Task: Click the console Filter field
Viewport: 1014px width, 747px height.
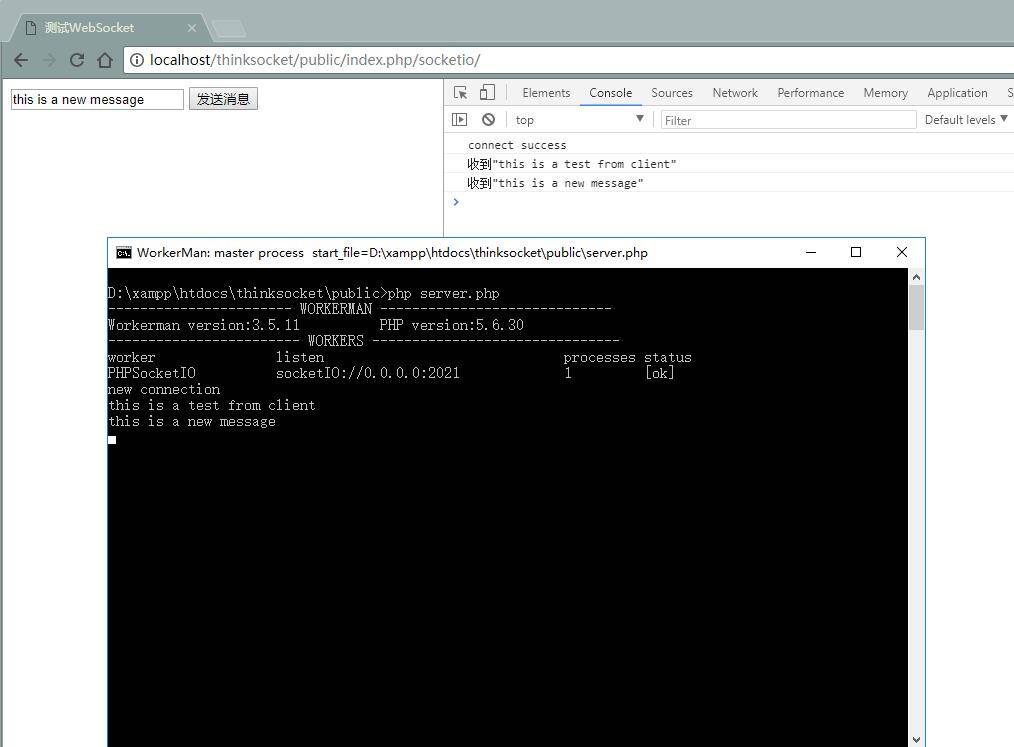Action: 788,120
